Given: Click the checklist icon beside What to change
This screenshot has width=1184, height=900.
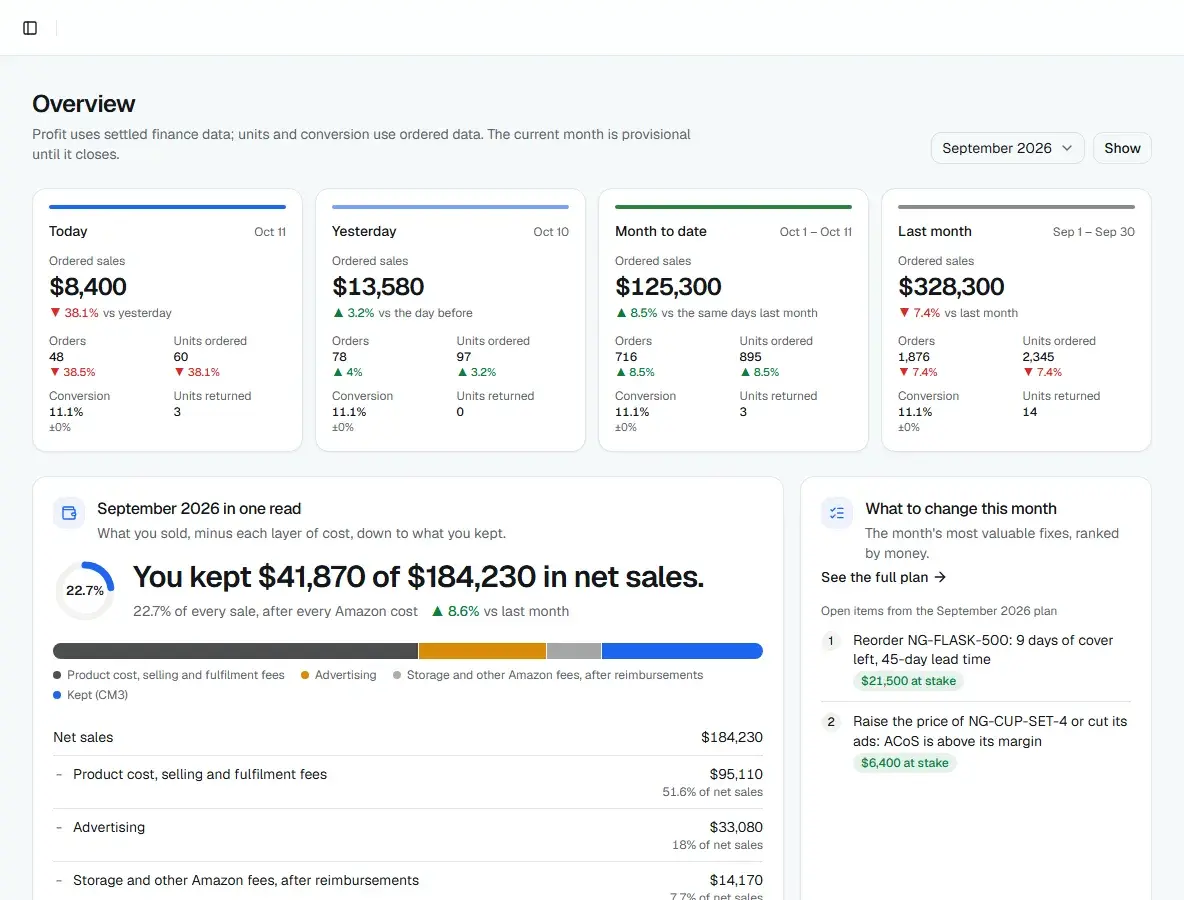Looking at the screenshot, I should pyautogui.click(x=837, y=513).
